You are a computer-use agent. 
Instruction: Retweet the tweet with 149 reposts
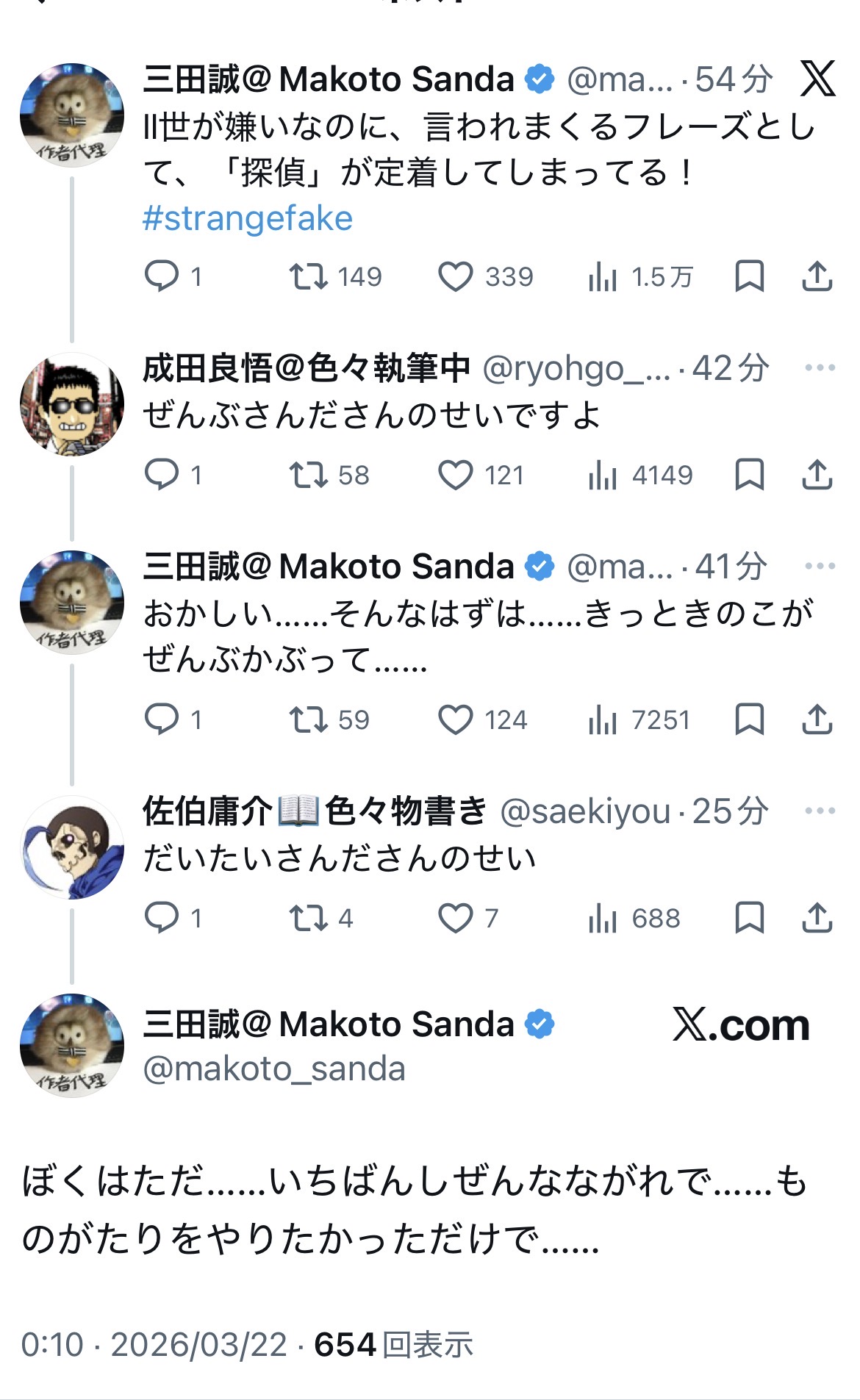pyautogui.click(x=309, y=277)
